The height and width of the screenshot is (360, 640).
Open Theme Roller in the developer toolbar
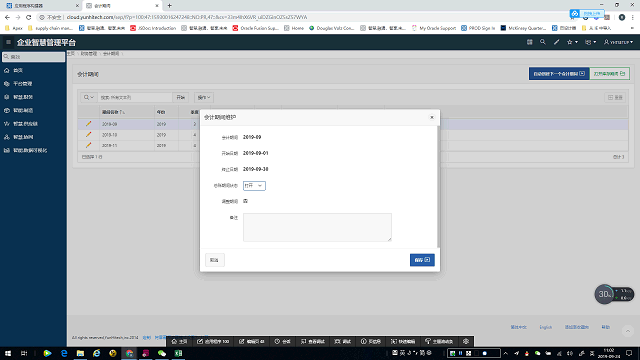[439, 341]
